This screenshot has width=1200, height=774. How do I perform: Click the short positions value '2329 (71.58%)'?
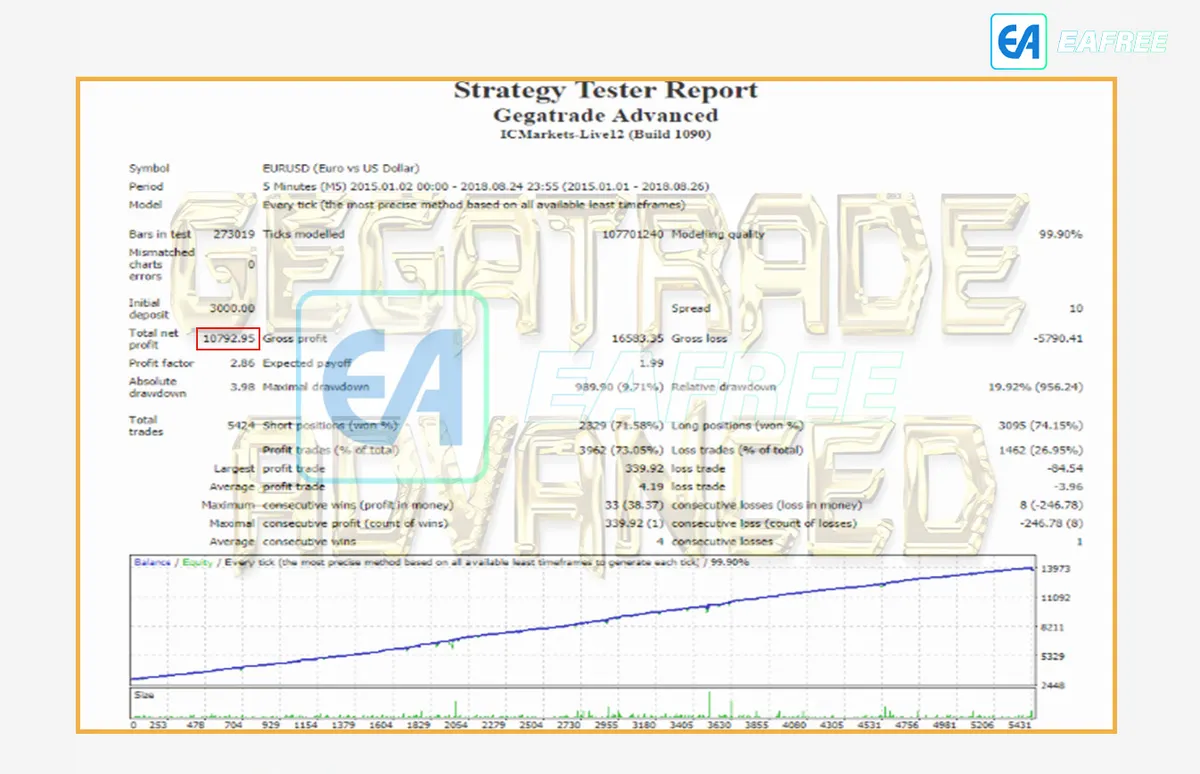[622, 426]
